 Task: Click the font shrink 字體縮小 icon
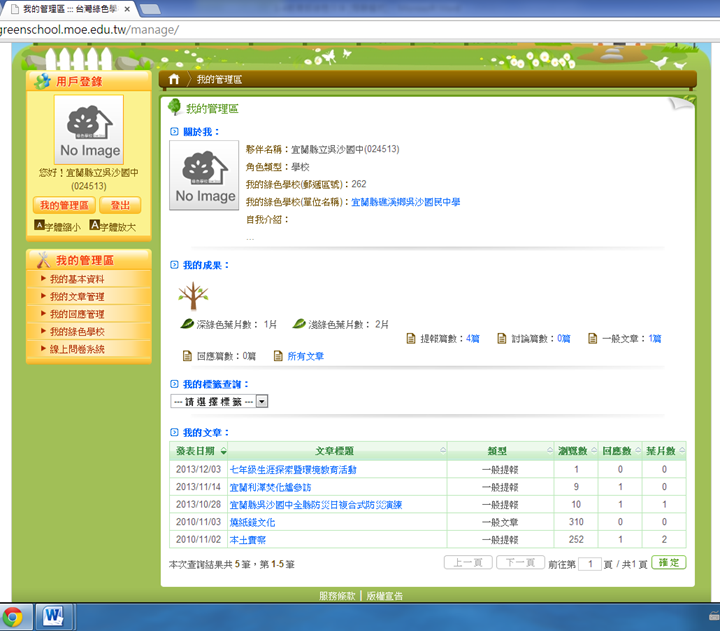[x=39, y=226]
